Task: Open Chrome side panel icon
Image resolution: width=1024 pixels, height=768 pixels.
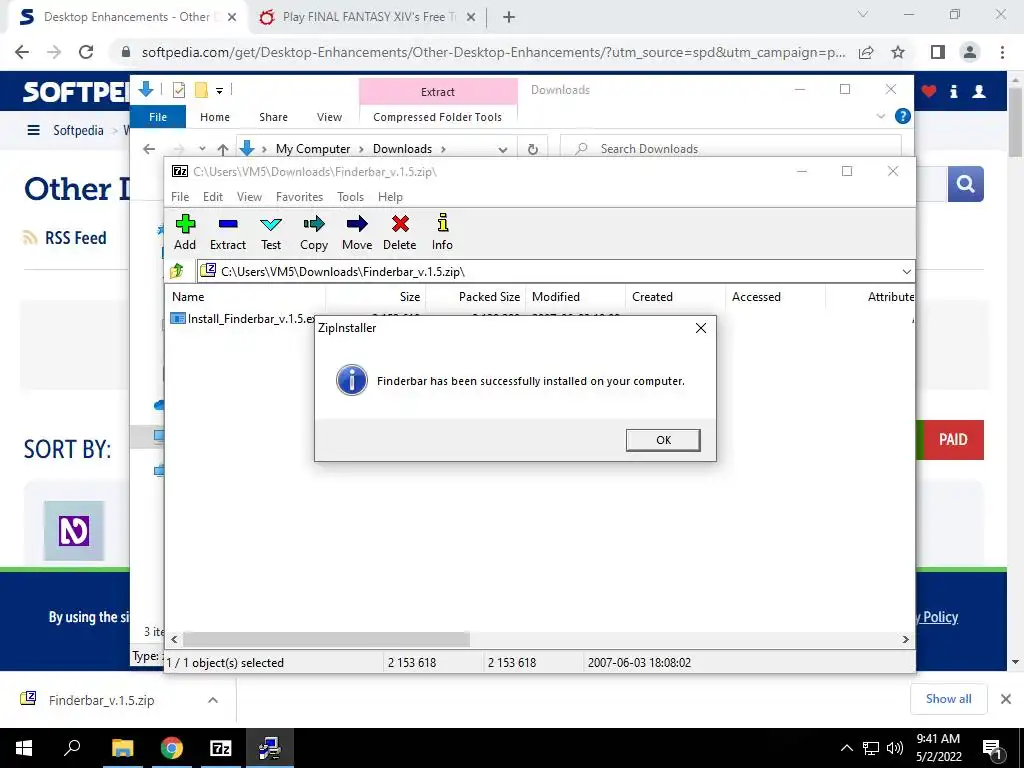Action: (938, 52)
